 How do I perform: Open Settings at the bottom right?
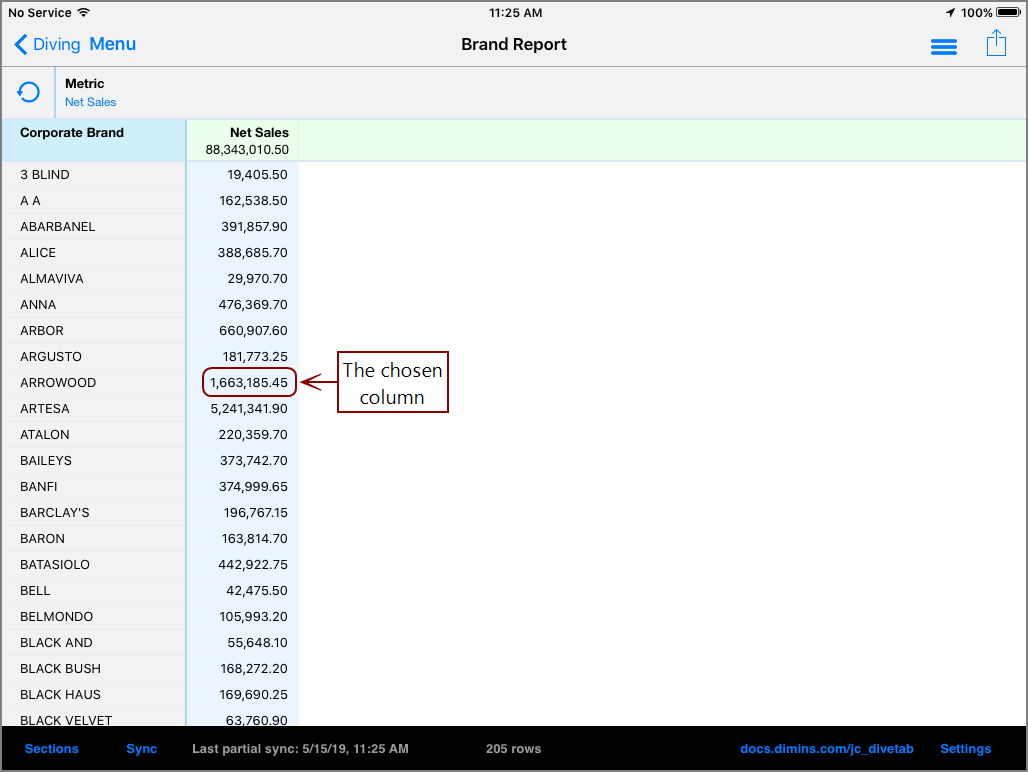pos(965,748)
